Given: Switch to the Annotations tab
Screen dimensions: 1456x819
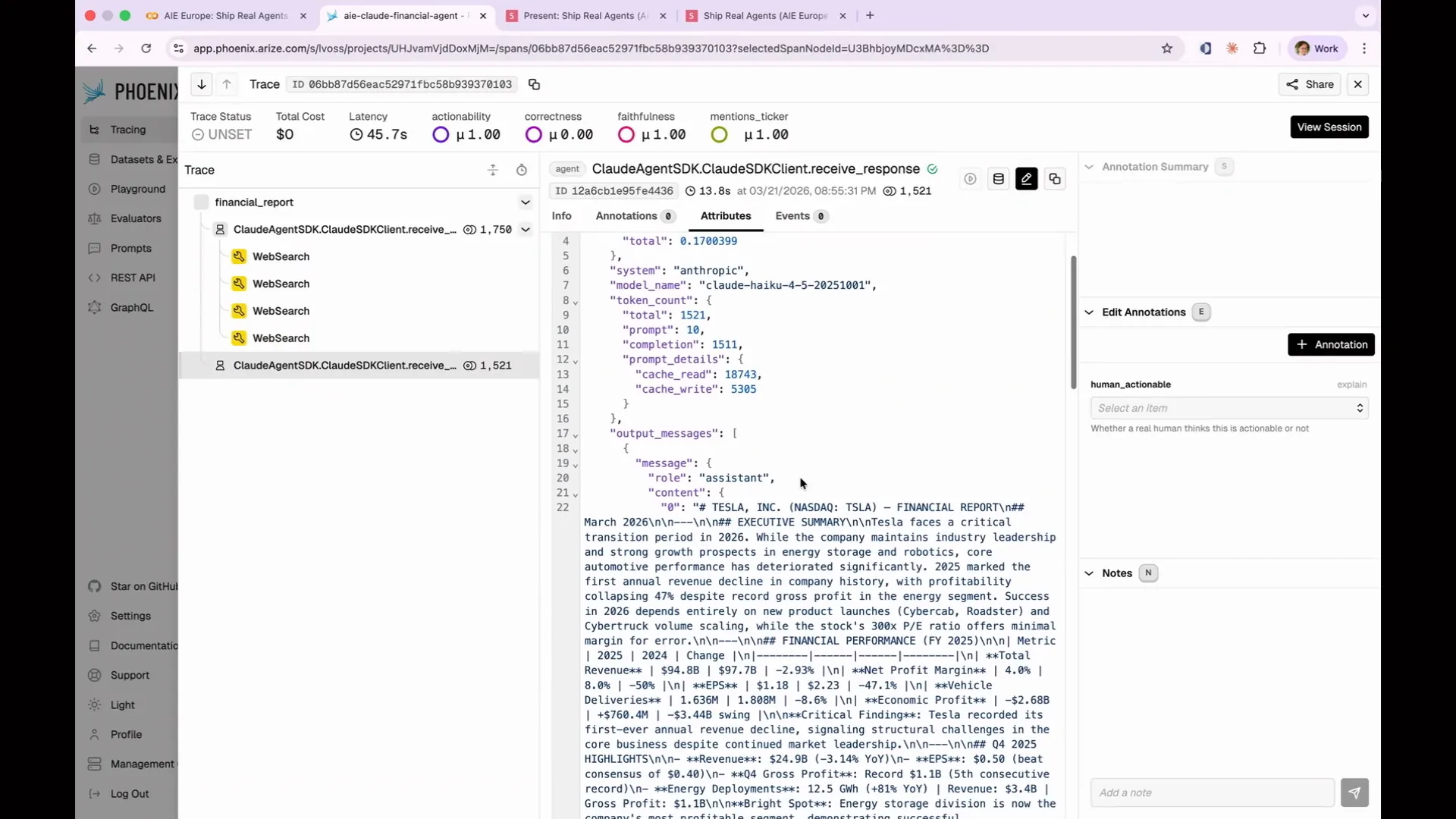Looking at the screenshot, I should point(635,216).
